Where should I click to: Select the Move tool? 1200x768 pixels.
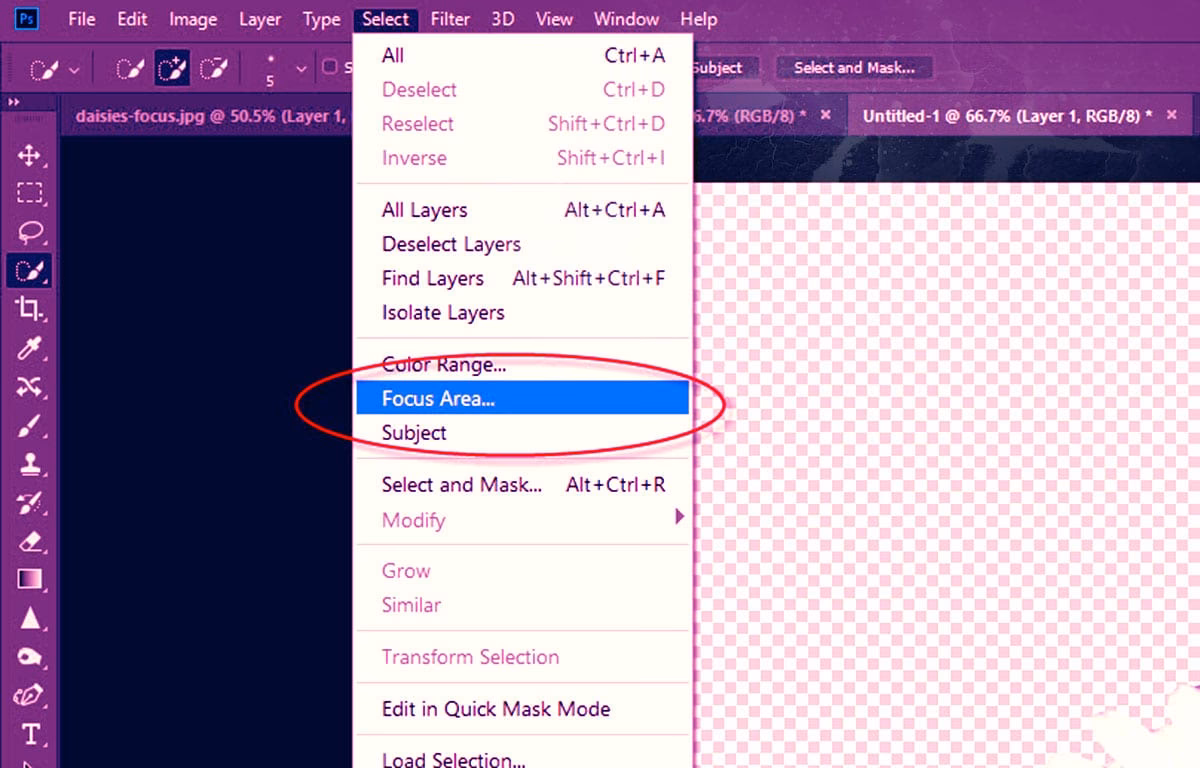(30, 156)
